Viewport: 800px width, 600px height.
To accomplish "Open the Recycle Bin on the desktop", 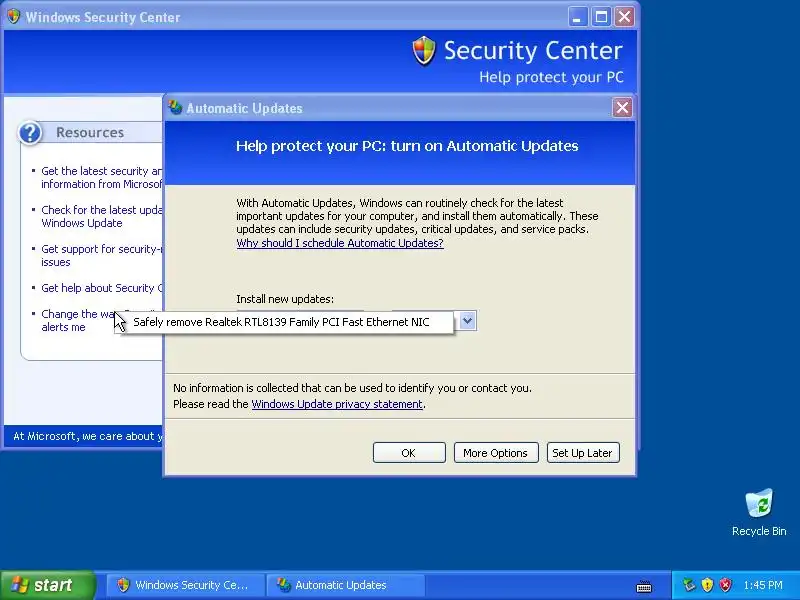I will pos(759,512).
